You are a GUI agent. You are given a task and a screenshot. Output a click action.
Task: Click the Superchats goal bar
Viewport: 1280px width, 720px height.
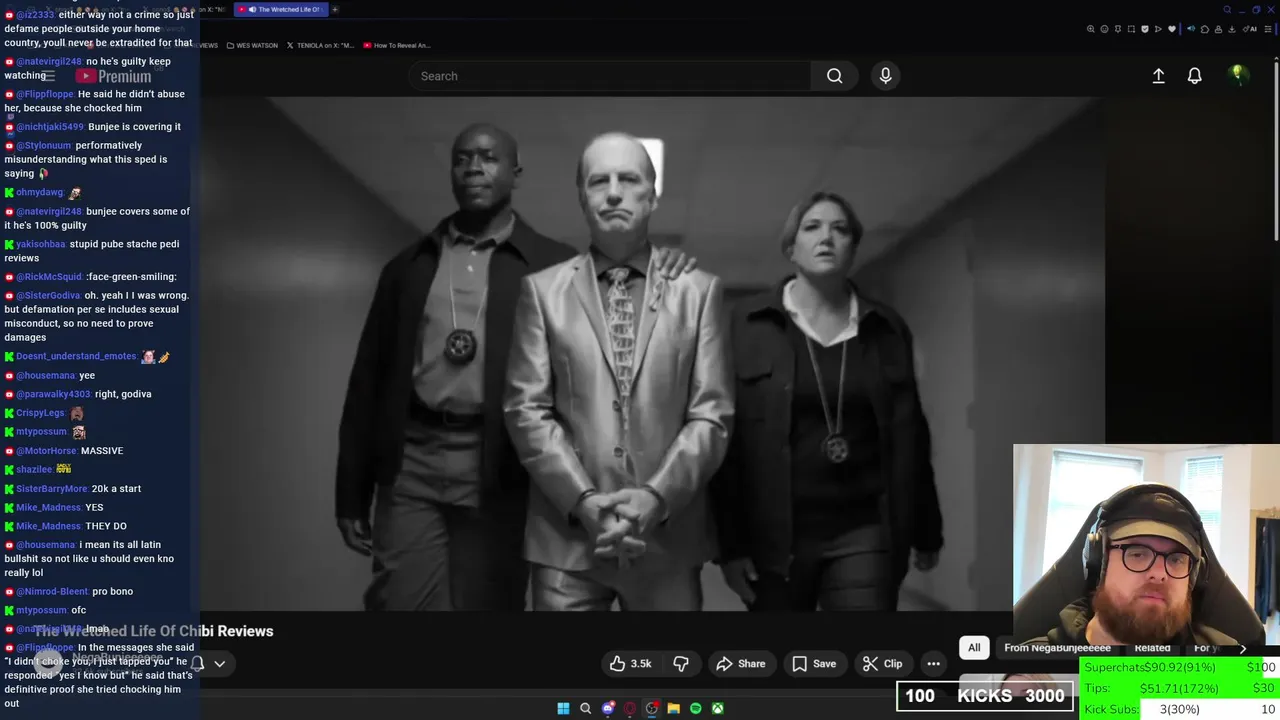coord(1180,667)
